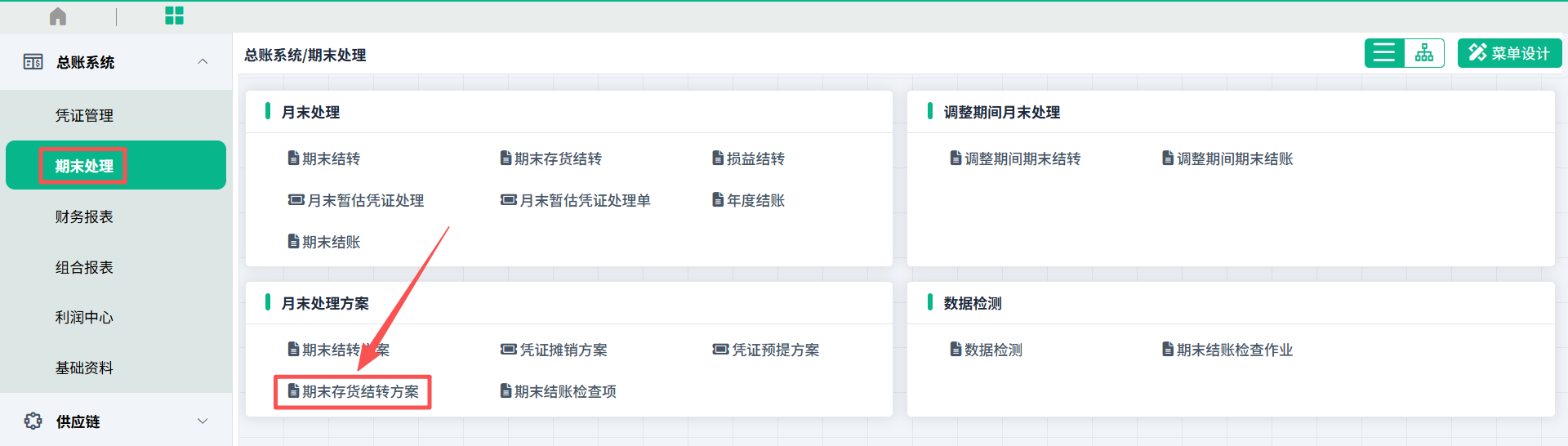Click the 供应链 gear icon
Image resolution: width=1568 pixels, height=446 pixels.
coord(33,421)
